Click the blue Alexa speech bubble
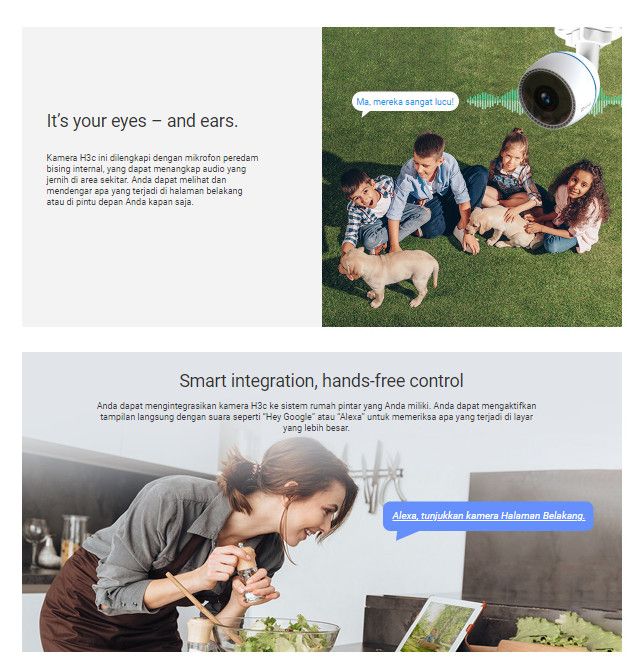This screenshot has height=668, width=641. pos(488,518)
